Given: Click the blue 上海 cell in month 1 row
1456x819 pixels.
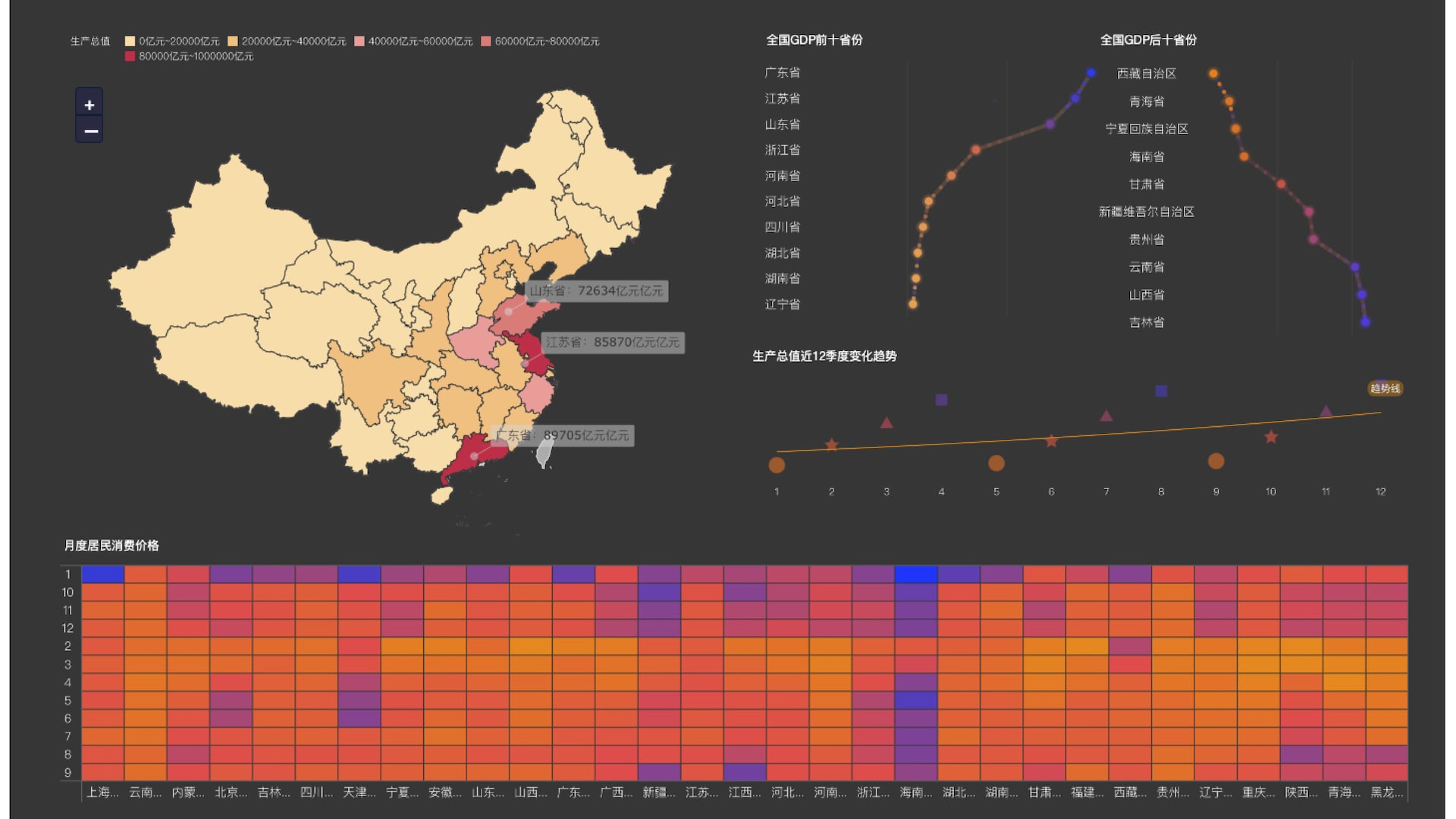Looking at the screenshot, I should (102, 574).
